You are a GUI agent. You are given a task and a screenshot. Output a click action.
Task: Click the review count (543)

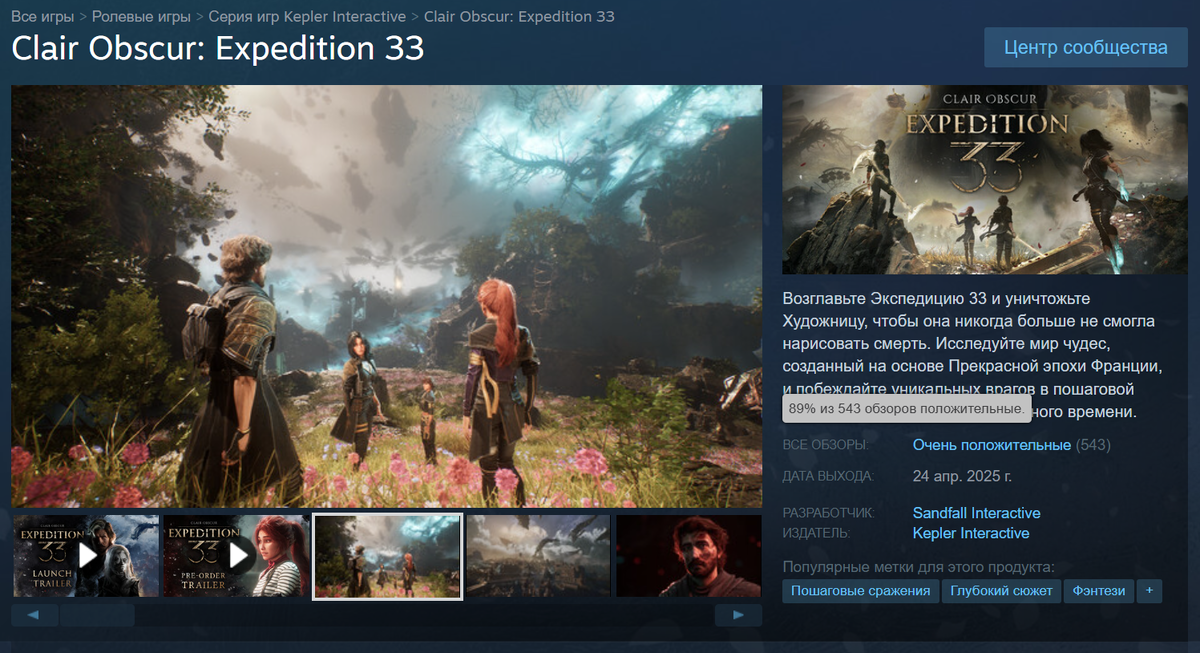(x=1093, y=445)
